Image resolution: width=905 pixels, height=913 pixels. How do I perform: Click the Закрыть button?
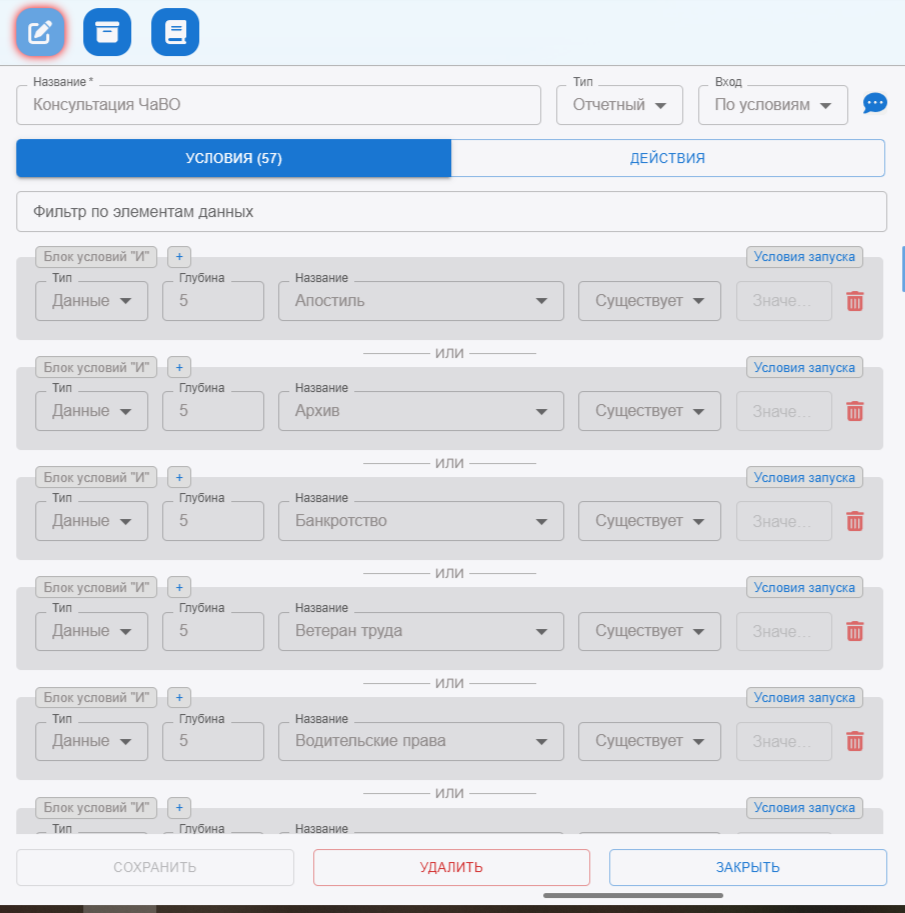[x=747, y=867]
